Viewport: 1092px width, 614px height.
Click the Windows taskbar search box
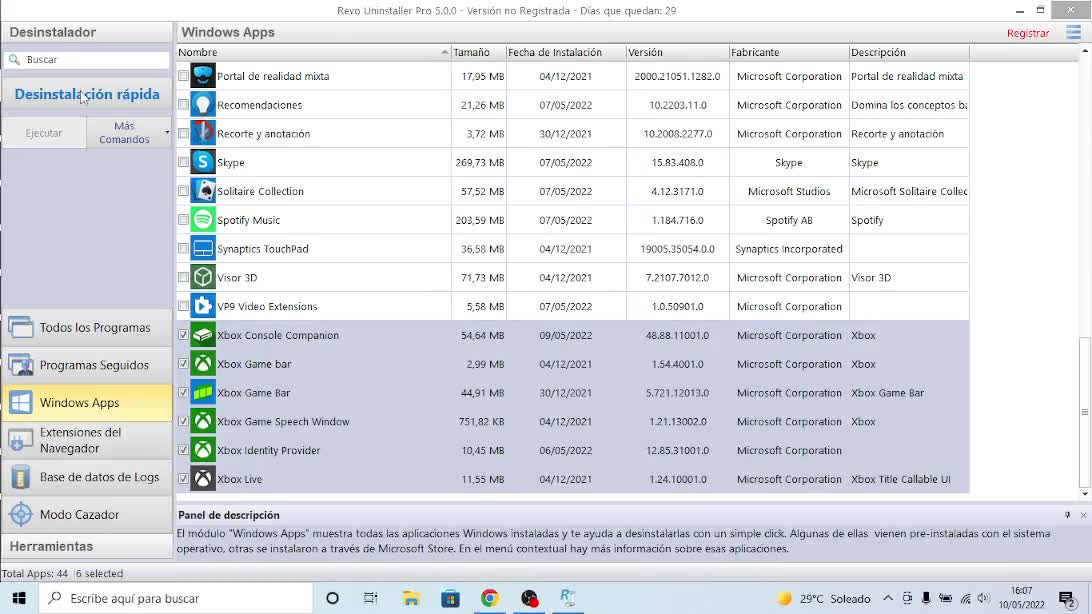176,598
